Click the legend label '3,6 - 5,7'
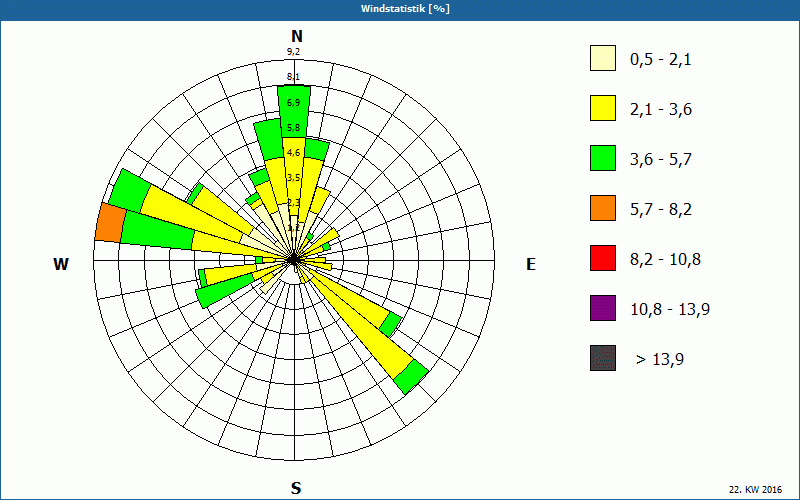This screenshot has height=500, width=800. [x=661, y=160]
